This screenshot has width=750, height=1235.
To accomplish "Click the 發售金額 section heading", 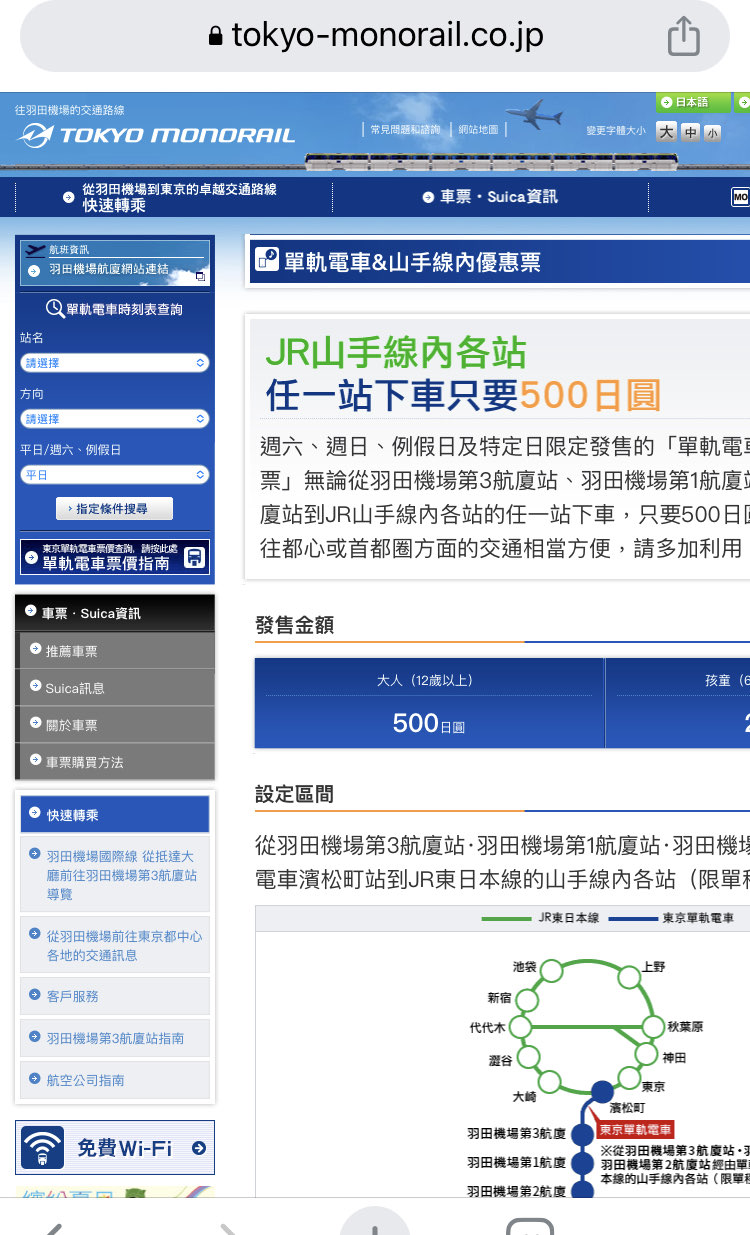I will coord(295,625).
